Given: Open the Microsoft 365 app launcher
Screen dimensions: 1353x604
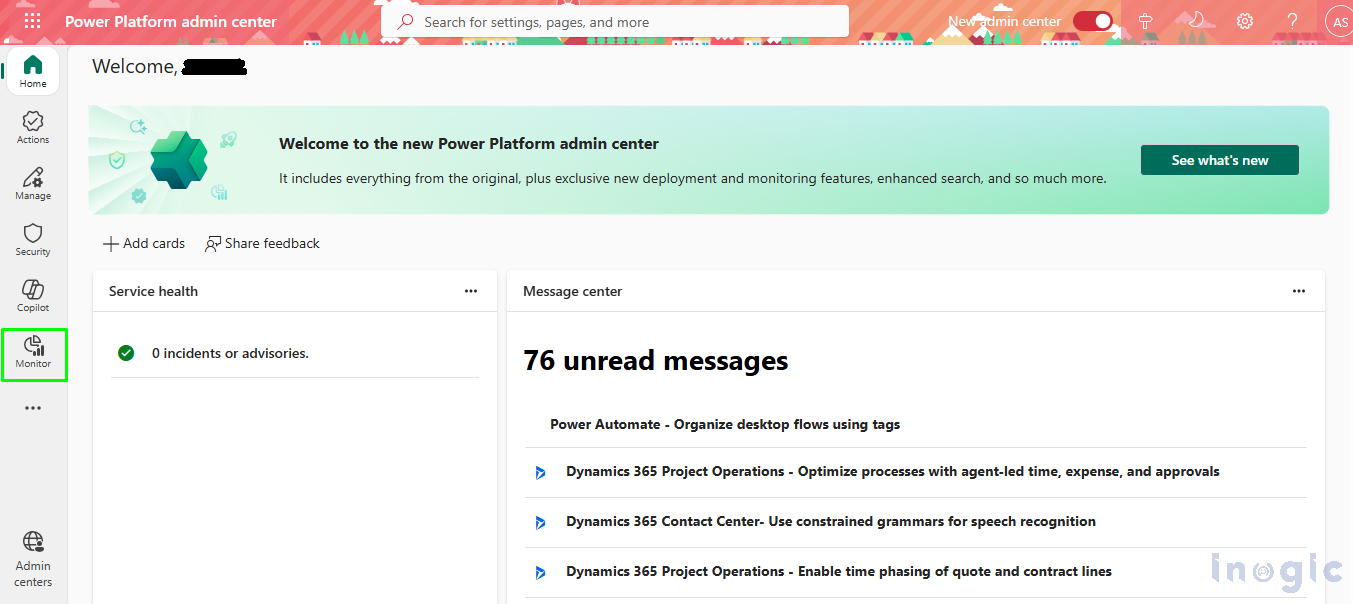Looking at the screenshot, I should [x=32, y=21].
